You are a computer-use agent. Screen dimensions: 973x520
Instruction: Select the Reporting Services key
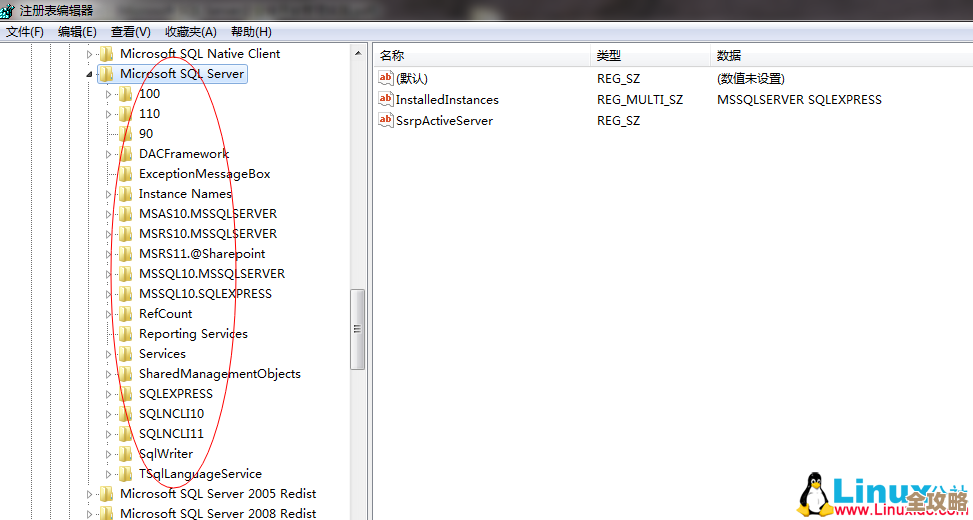tap(192, 334)
